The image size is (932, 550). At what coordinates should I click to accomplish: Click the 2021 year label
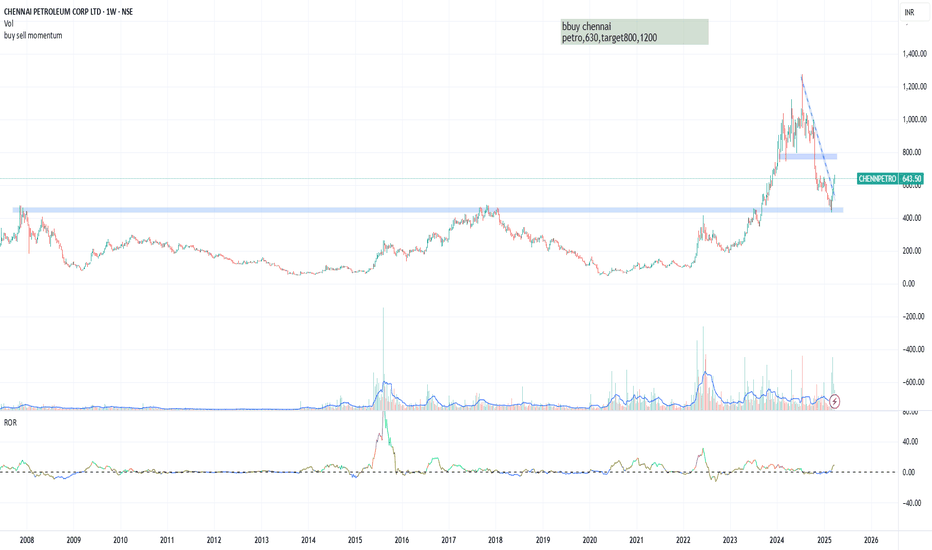tap(637, 540)
